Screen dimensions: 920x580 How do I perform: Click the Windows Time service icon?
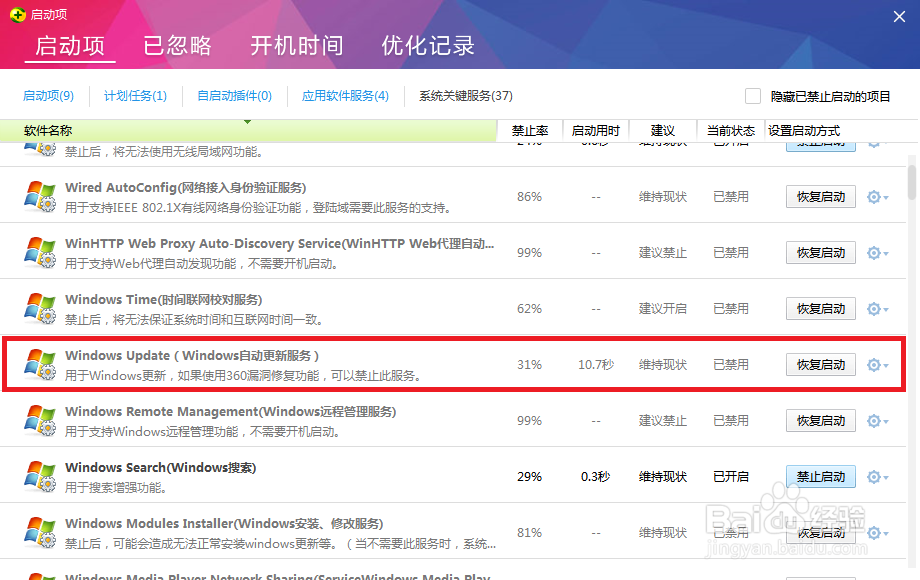click(40, 308)
